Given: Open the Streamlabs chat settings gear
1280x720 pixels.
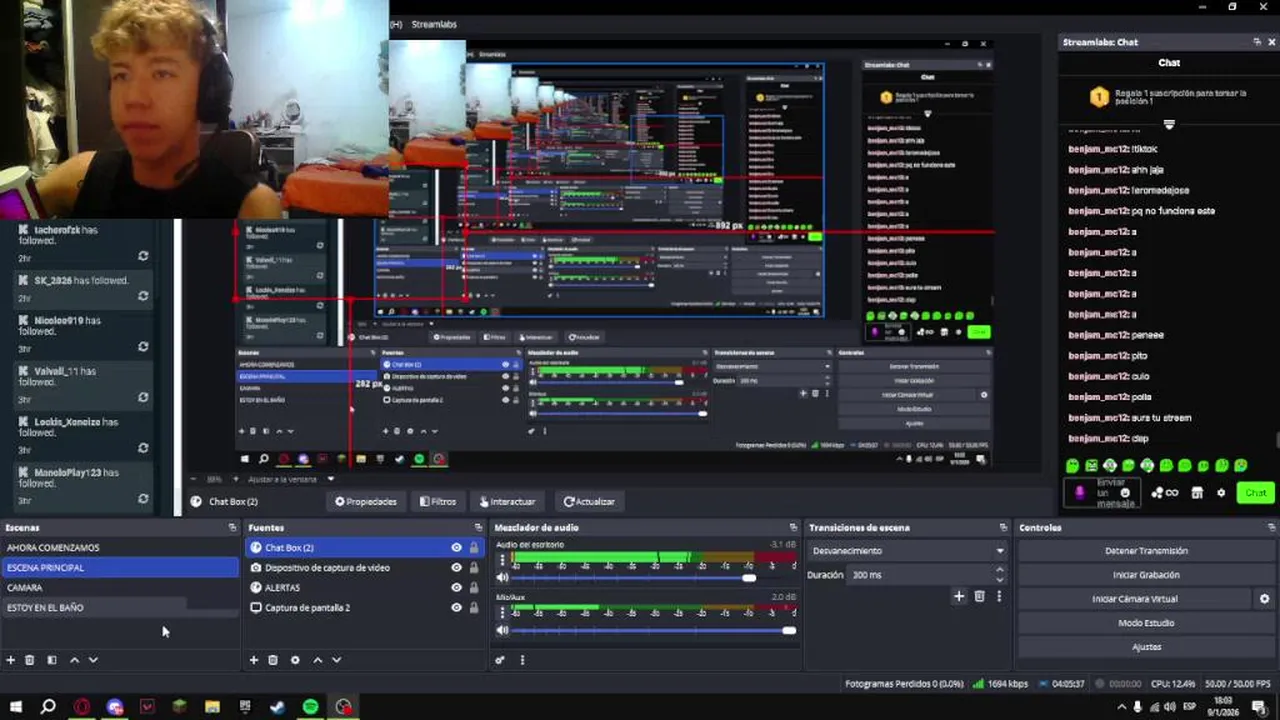Looking at the screenshot, I should coord(1221,493).
